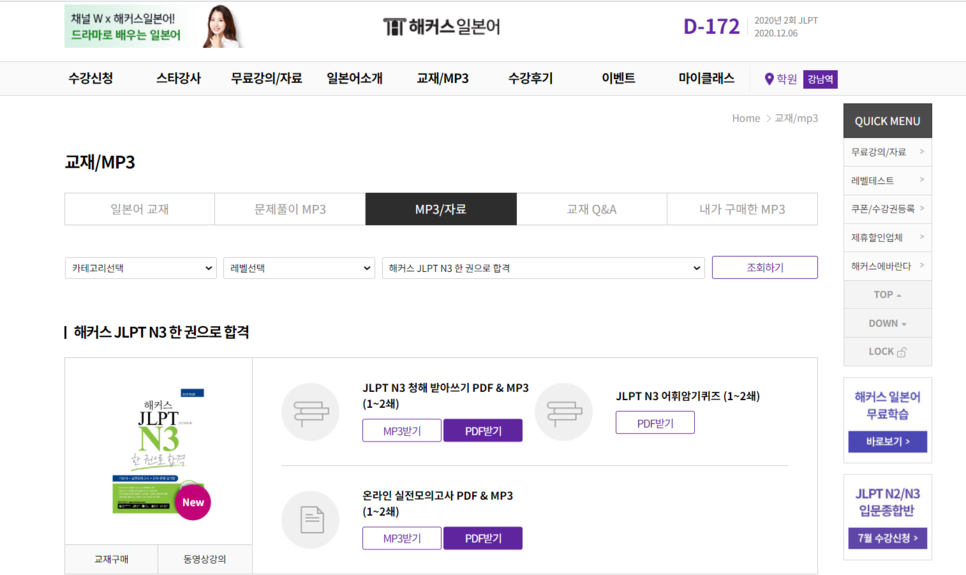The image size is (966, 575).
Task: Open the 수강신청 menu
Action: [x=91, y=78]
